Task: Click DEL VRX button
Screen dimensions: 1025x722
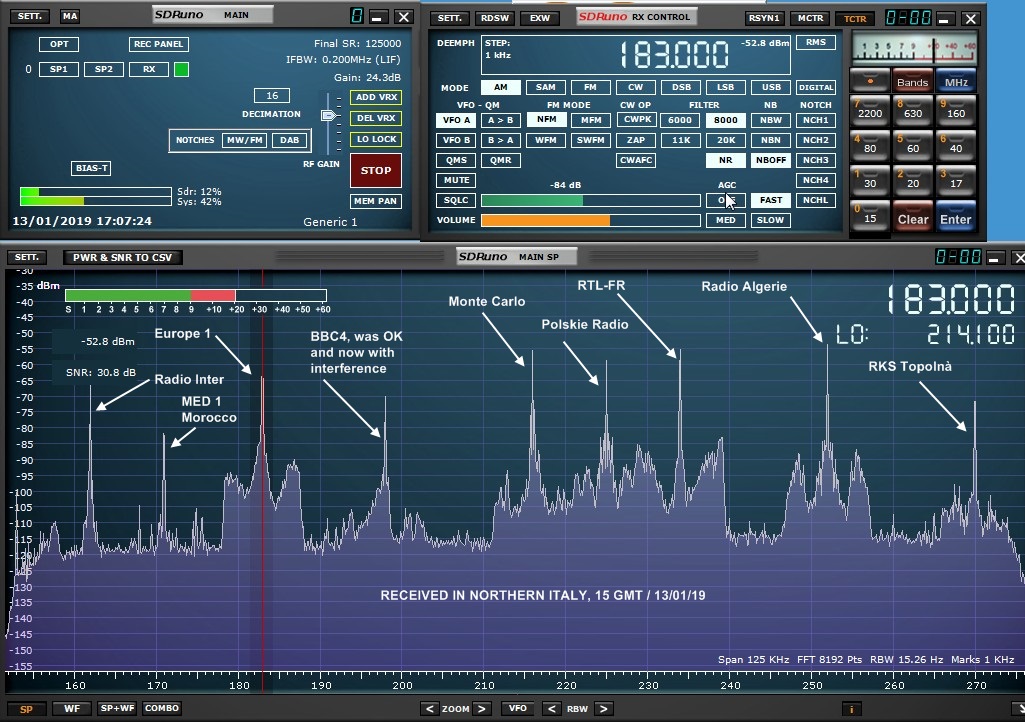Action: (376, 118)
